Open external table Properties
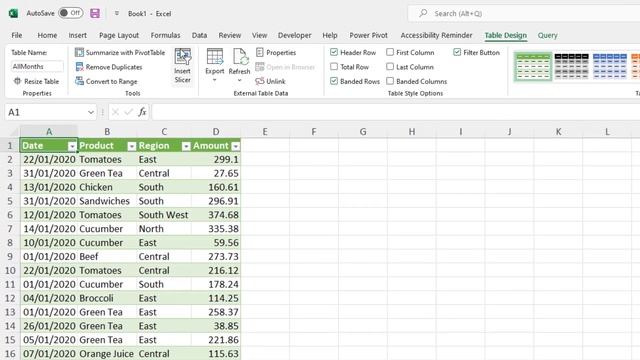 [x=276, y=53]
